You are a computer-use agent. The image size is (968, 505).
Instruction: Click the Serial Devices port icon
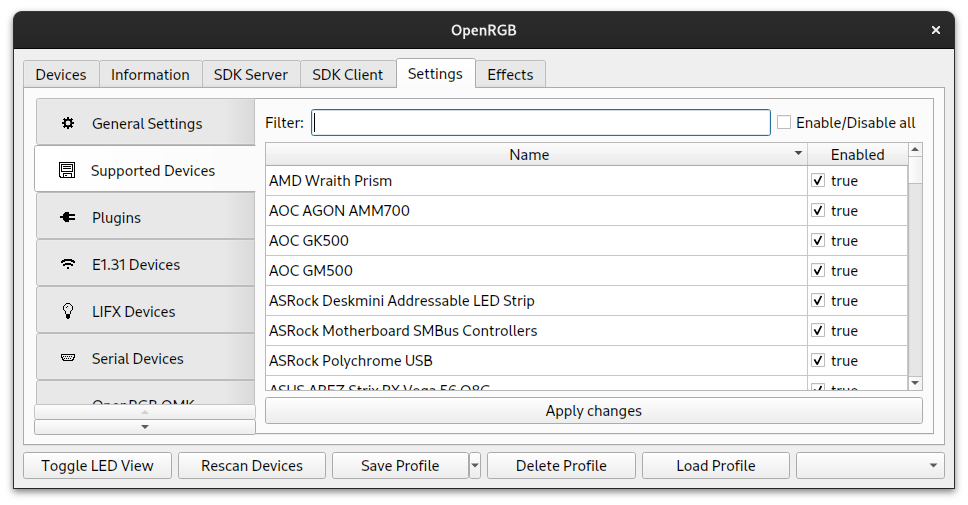68,358
